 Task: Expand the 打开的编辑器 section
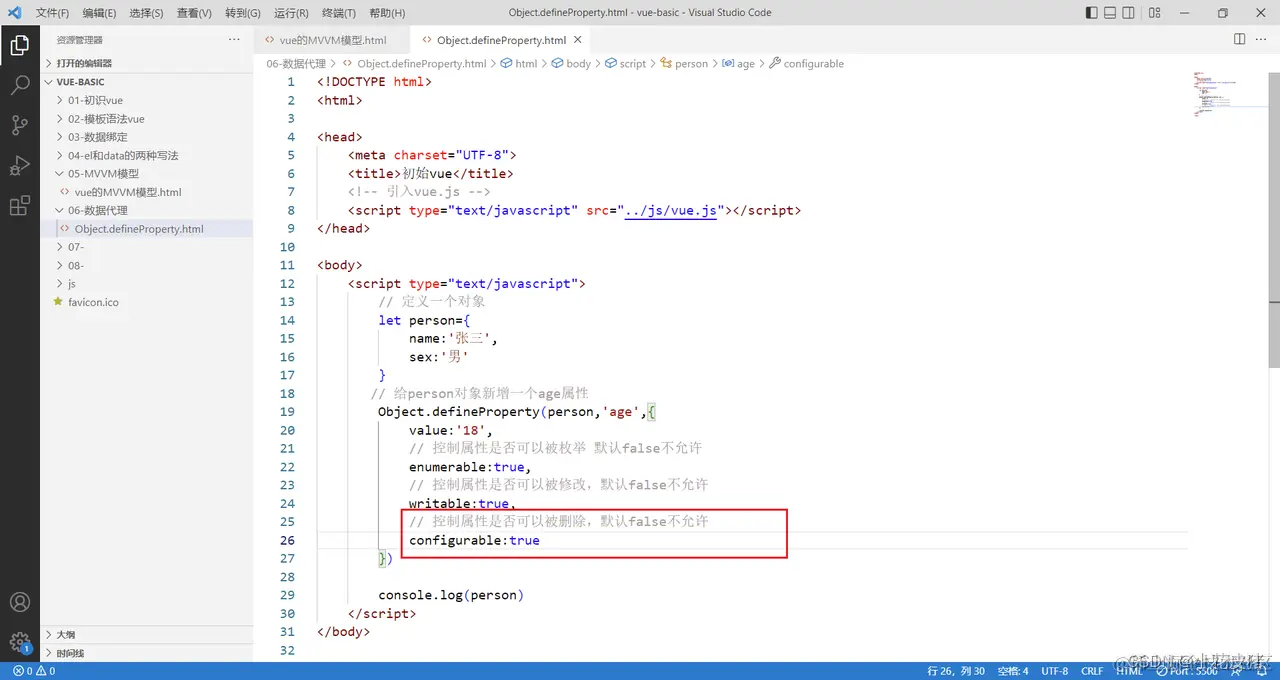pyautogui.click(x=146, y=63)
